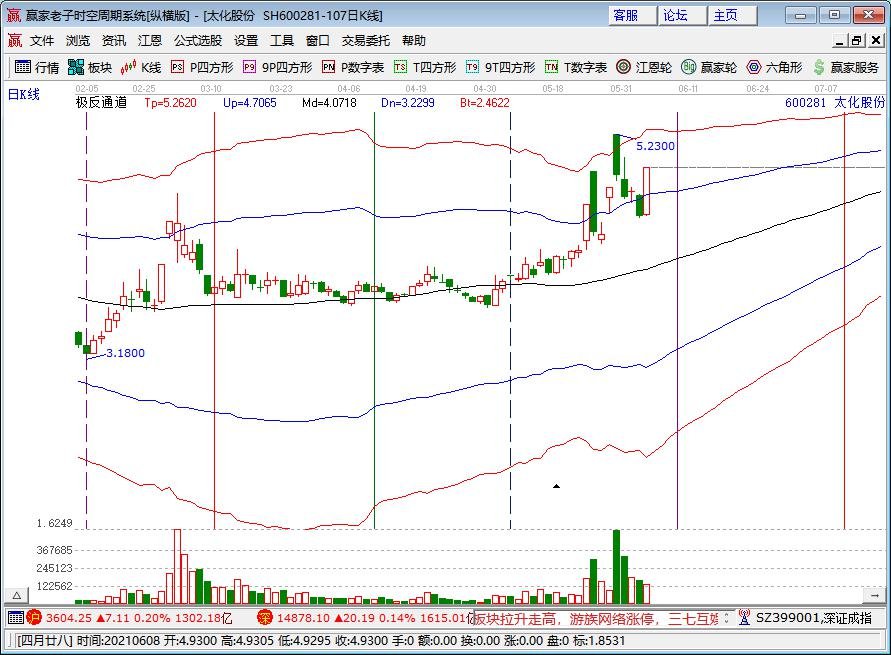The width and height of the screenshot is (891, 655).
Task: Click the up triangle at volume panel left
Action: (x=16, y=595)
